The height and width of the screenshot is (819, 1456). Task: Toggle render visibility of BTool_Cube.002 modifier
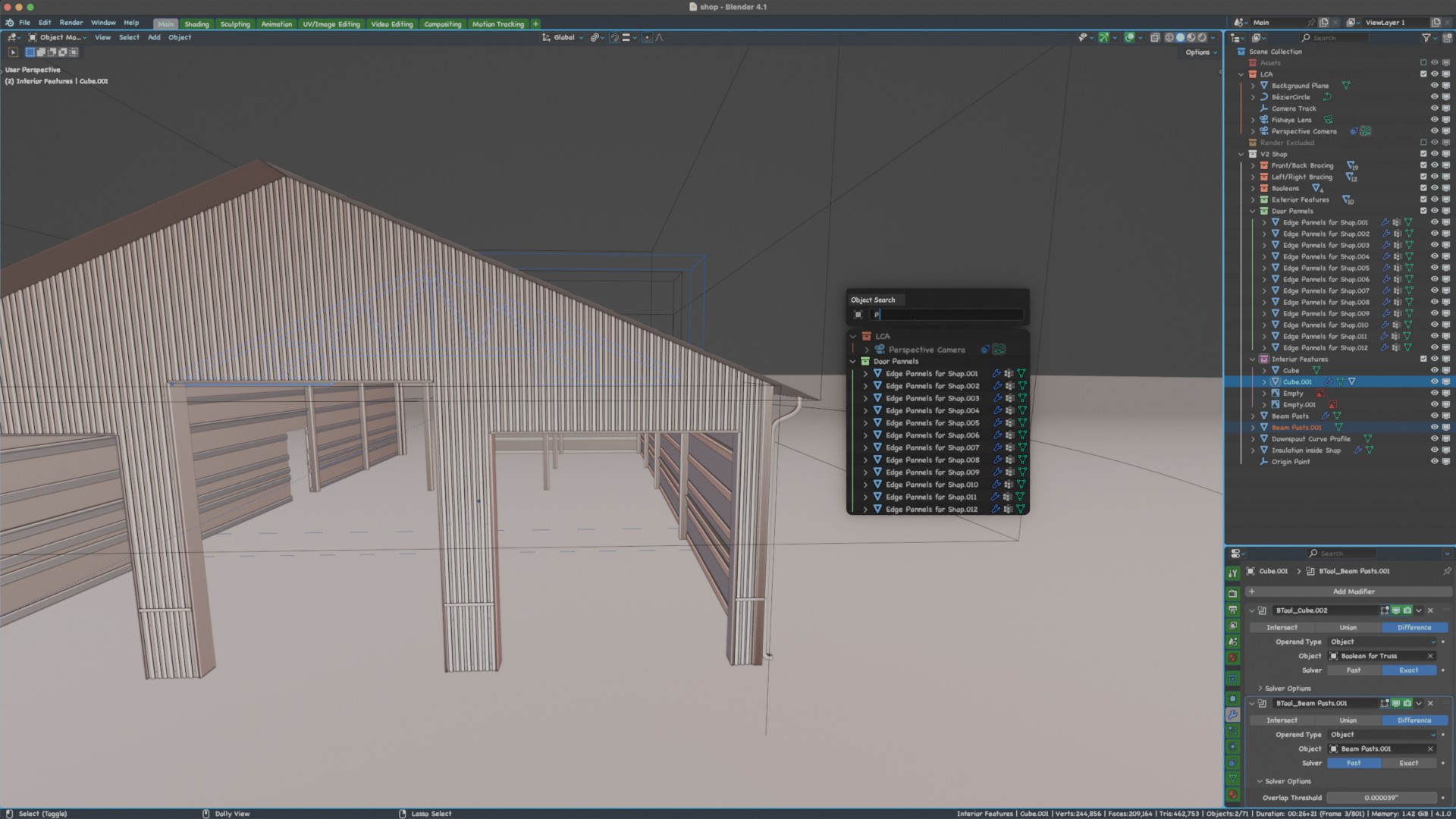1407,610
